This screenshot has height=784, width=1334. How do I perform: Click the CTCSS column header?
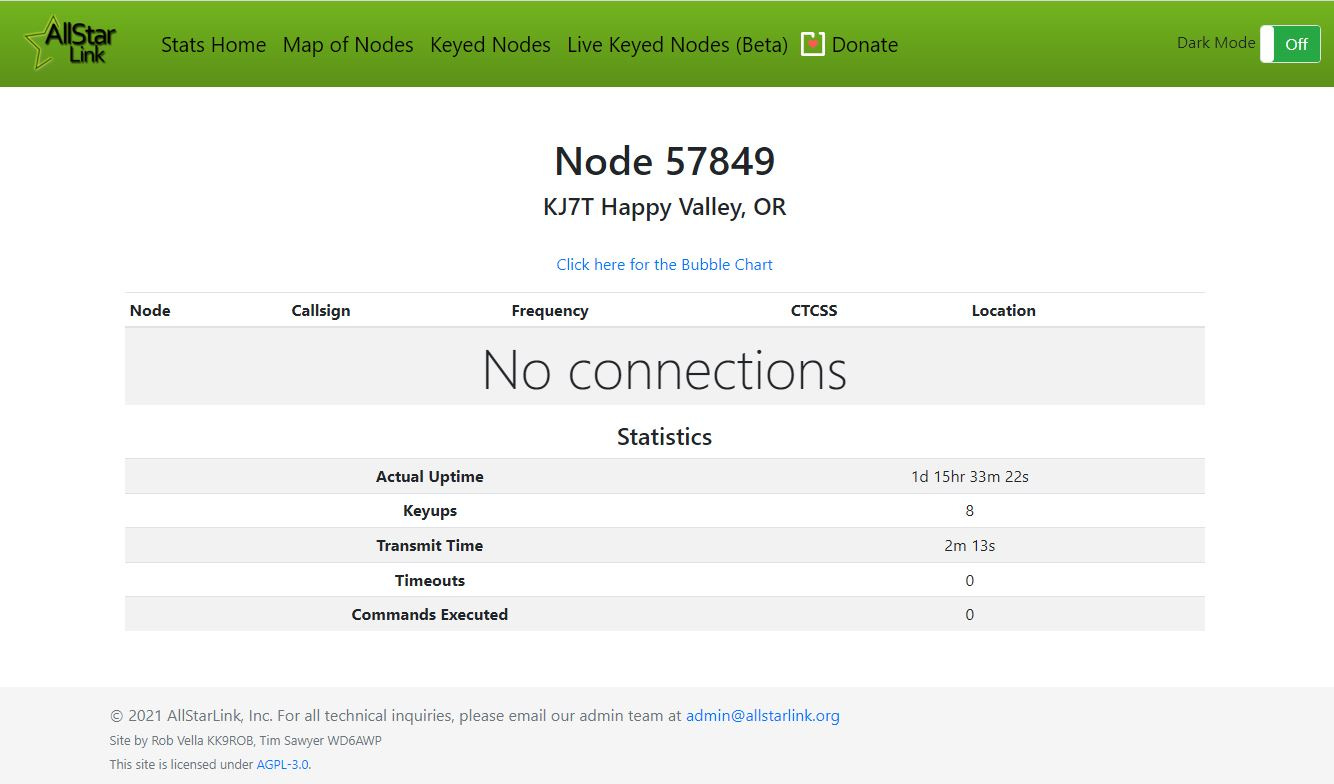coord(813,310)
